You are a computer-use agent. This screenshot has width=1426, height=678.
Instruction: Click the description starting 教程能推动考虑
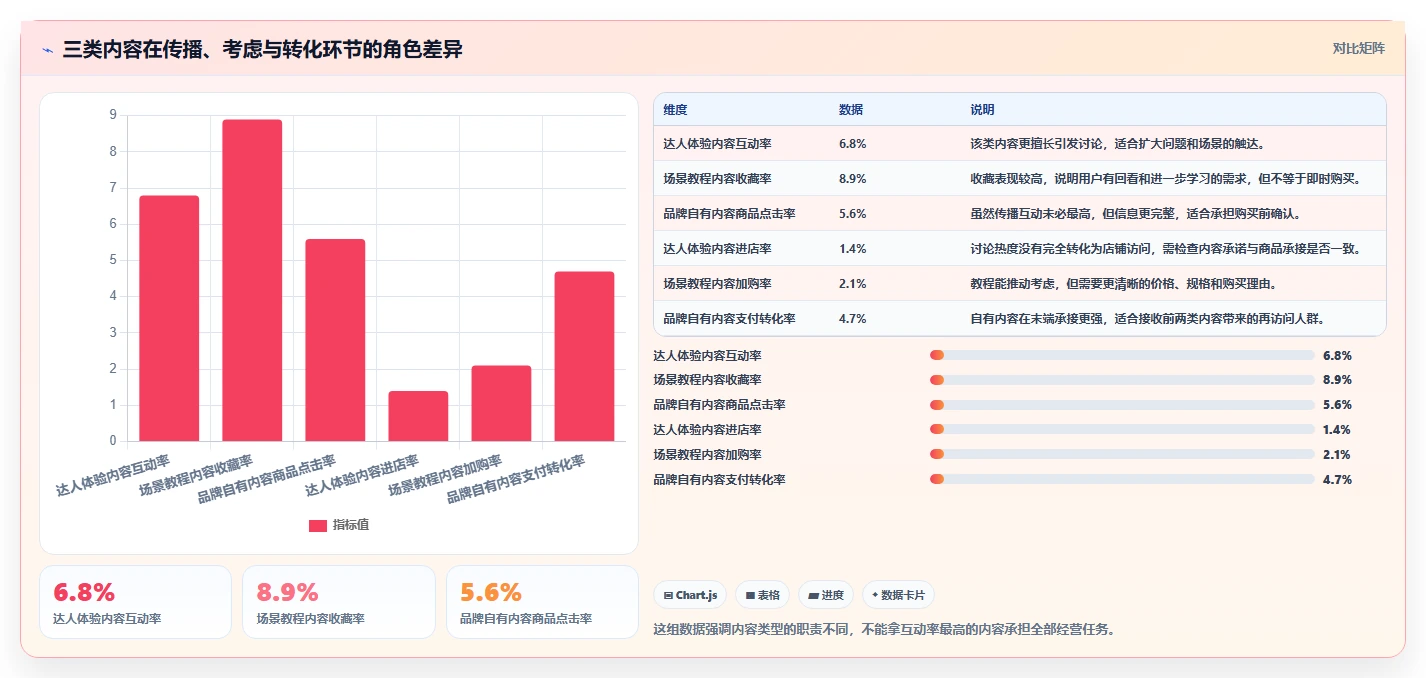[1125, 284]
